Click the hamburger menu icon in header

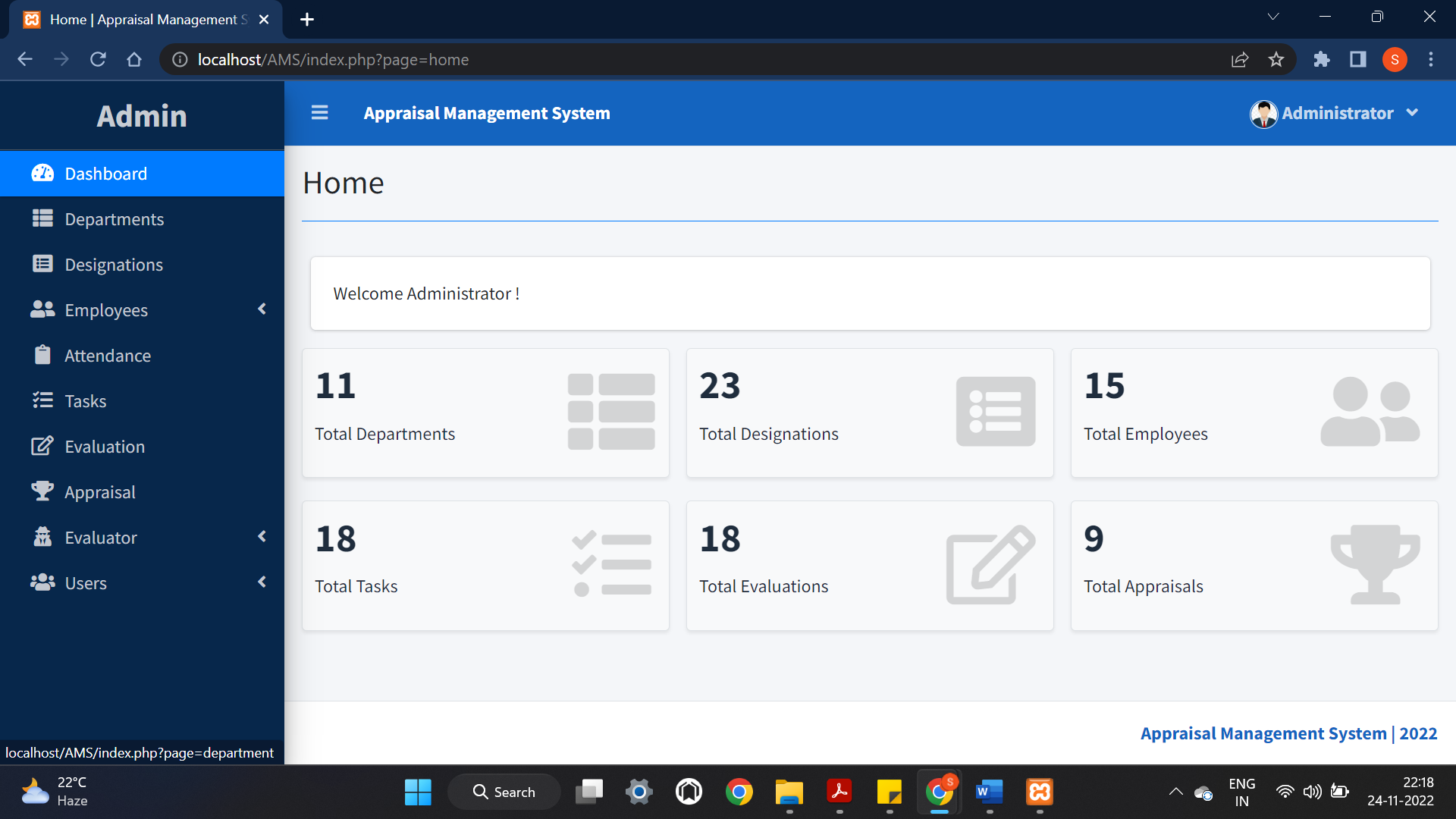[x=319, y=112]
